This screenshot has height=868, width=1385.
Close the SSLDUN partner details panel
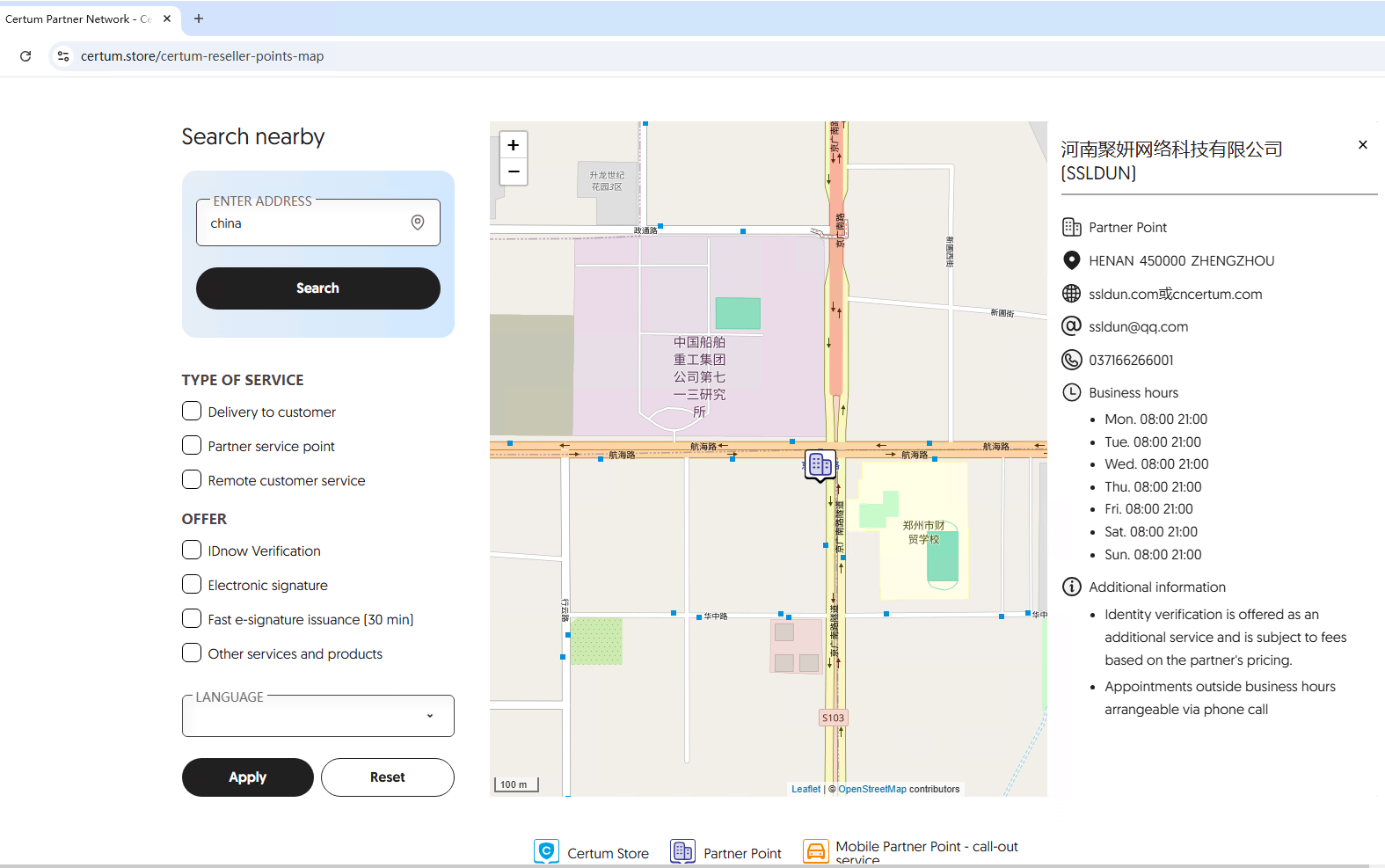[x=1362, y=145]
